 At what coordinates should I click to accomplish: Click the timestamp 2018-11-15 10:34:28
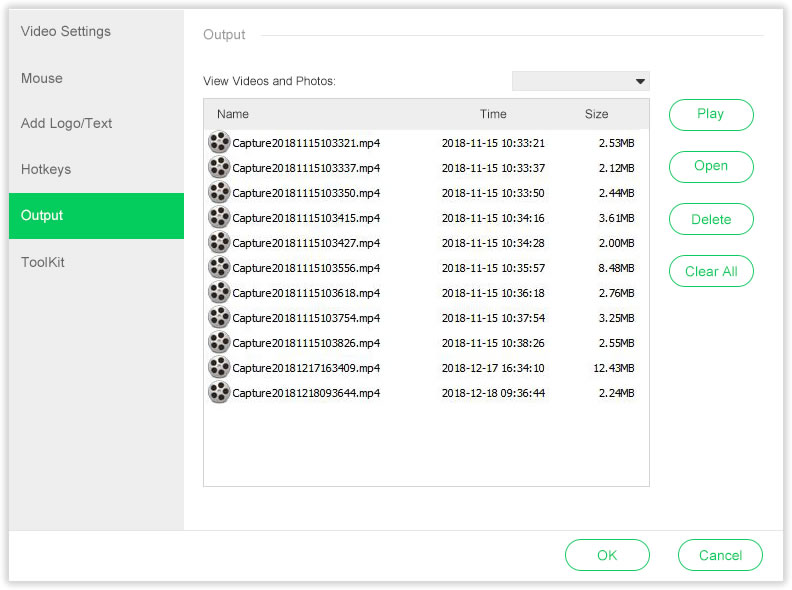(x=493, y=243)
